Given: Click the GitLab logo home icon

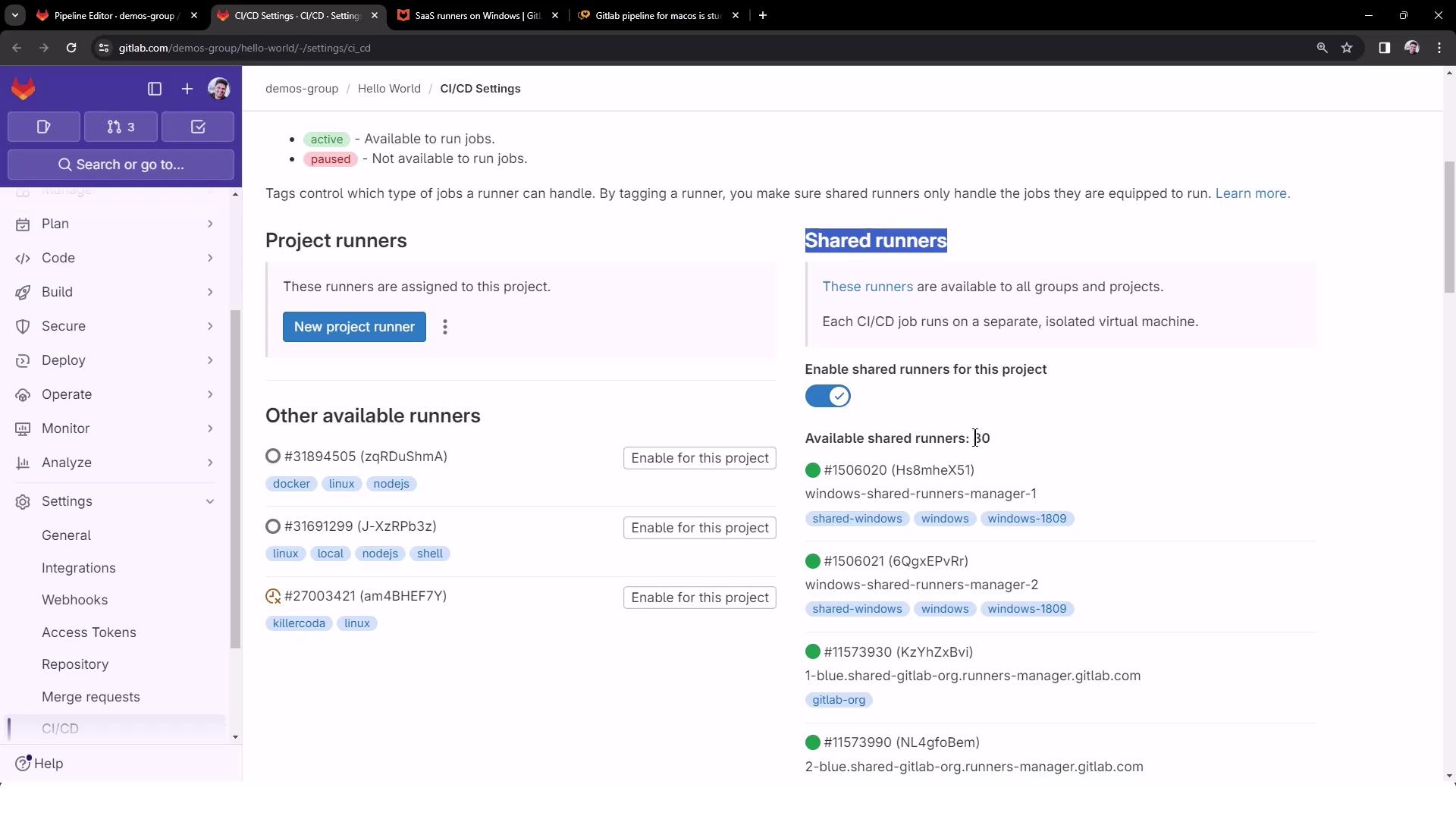Looking at the screenshot, I should [x=24, y=89].
